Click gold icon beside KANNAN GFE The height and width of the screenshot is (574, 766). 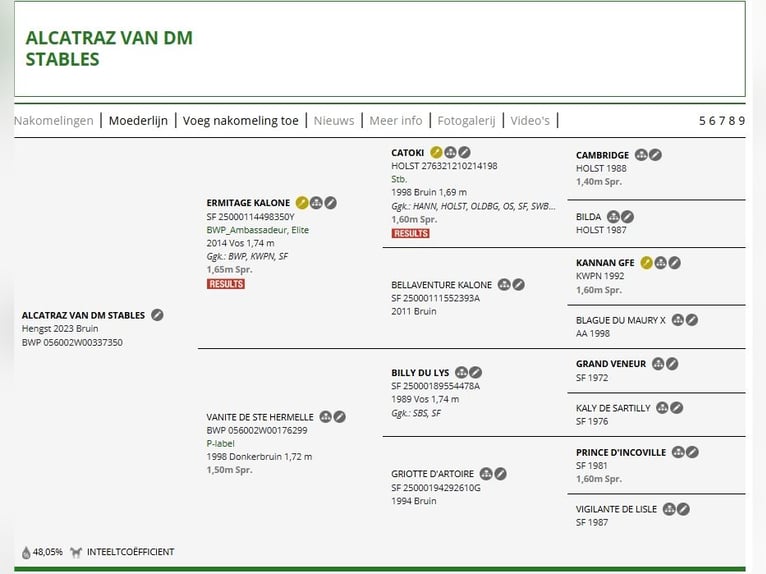point(646,263)
